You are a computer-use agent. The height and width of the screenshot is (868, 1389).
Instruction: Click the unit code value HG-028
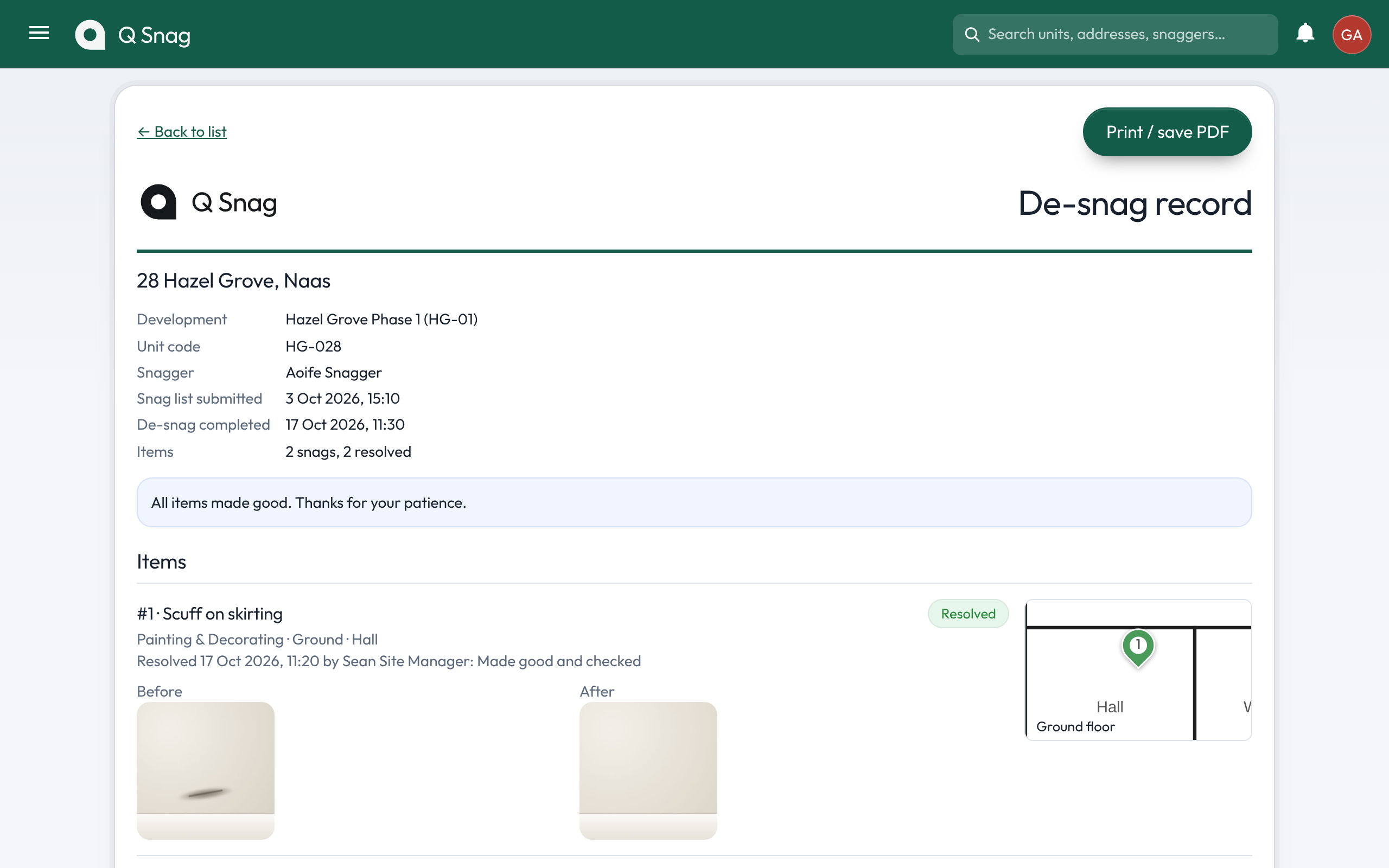click(x=314, y=346)
